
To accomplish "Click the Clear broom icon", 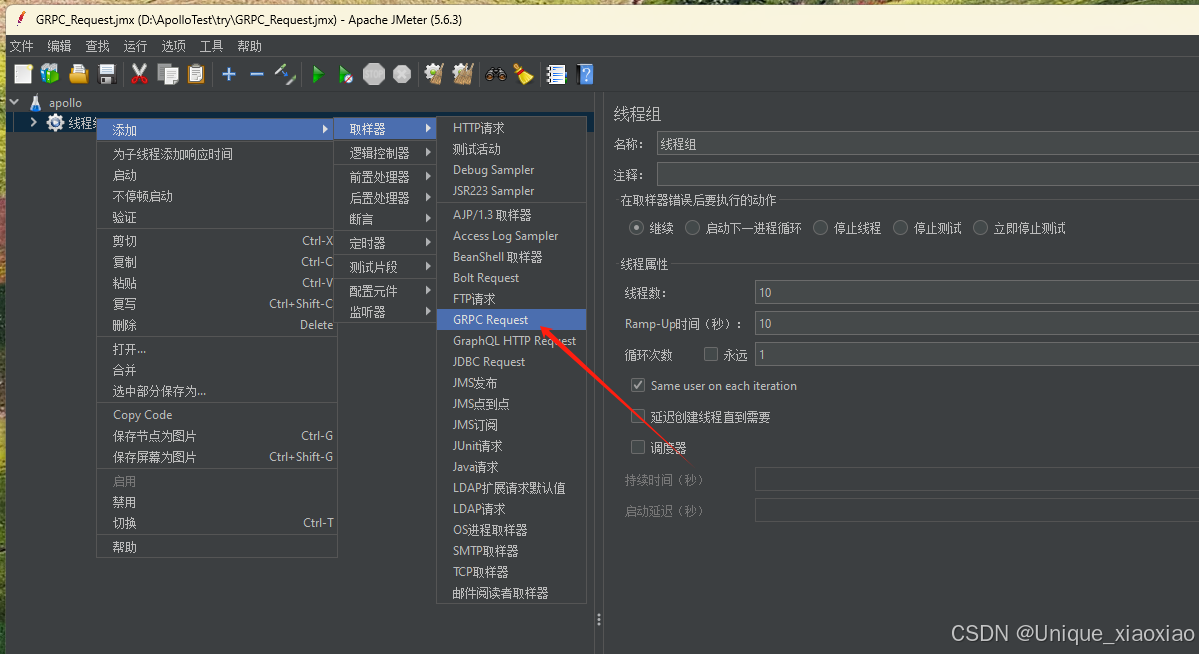I will coord(434,74).
